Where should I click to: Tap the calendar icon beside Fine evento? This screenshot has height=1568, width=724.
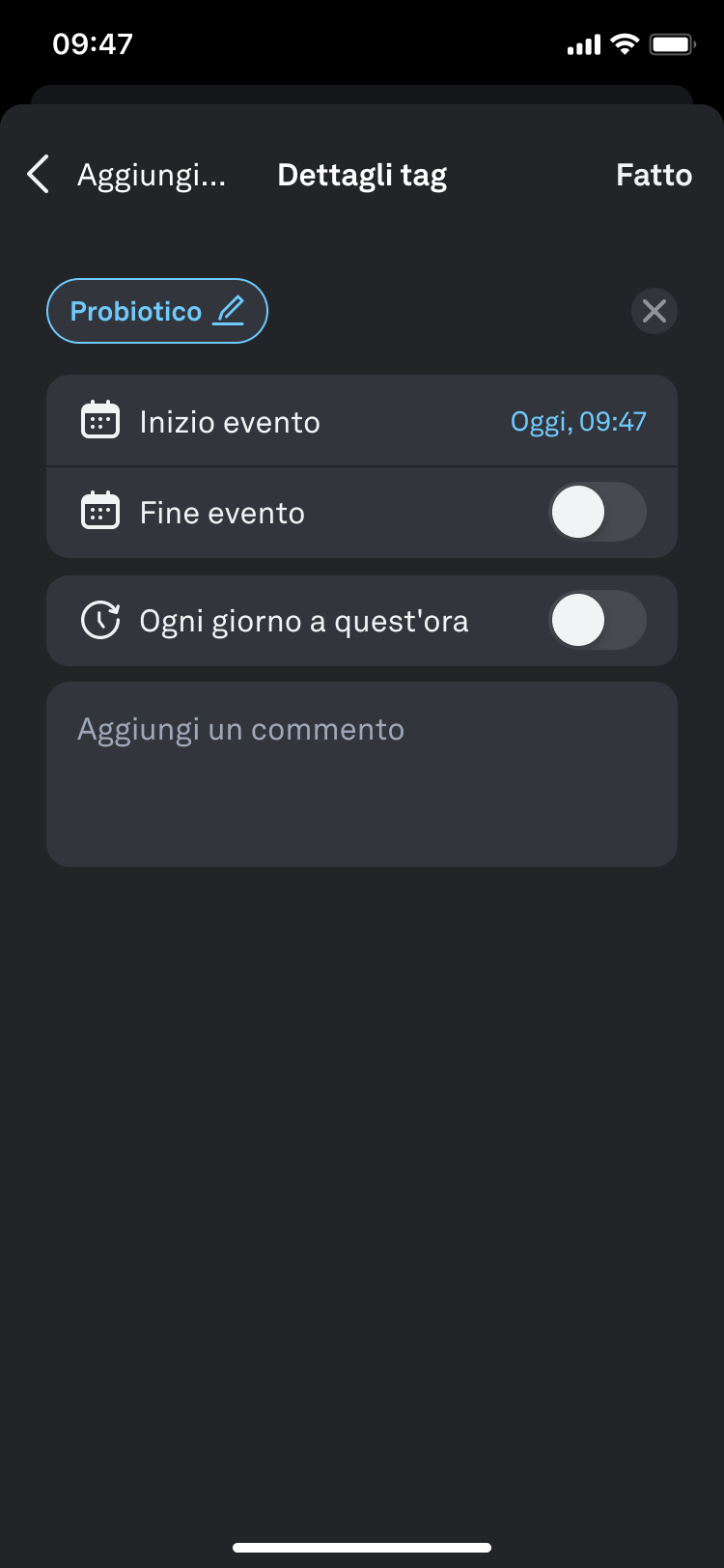(x=100, y=512)
